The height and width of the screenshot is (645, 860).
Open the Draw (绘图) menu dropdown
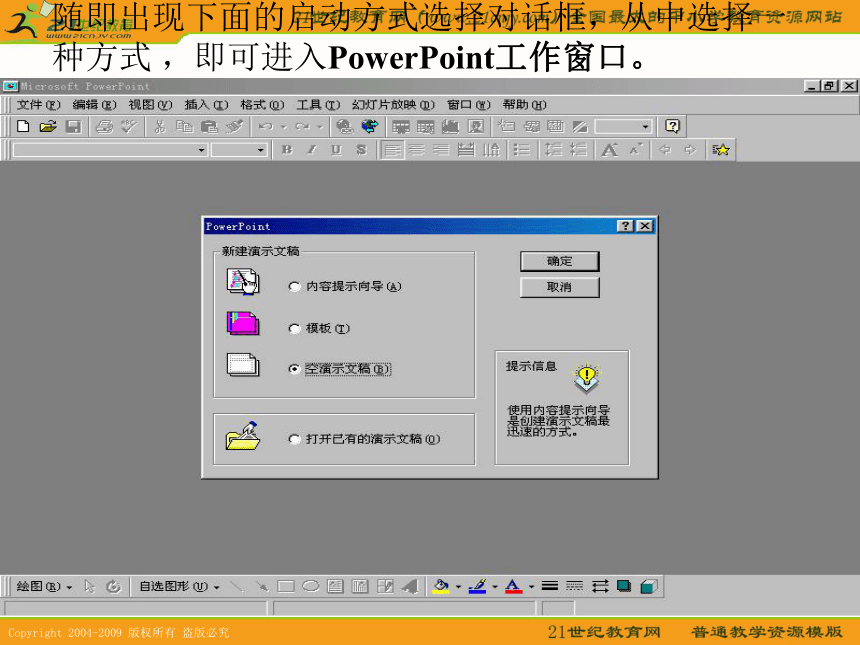(44, 586)
